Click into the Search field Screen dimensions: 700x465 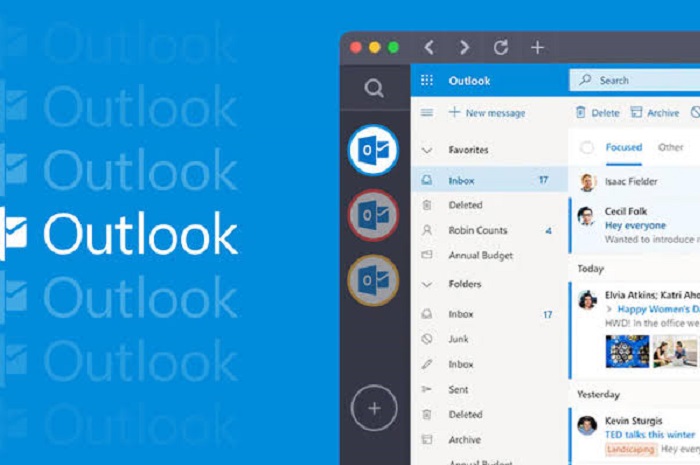[x=640, y=80]
